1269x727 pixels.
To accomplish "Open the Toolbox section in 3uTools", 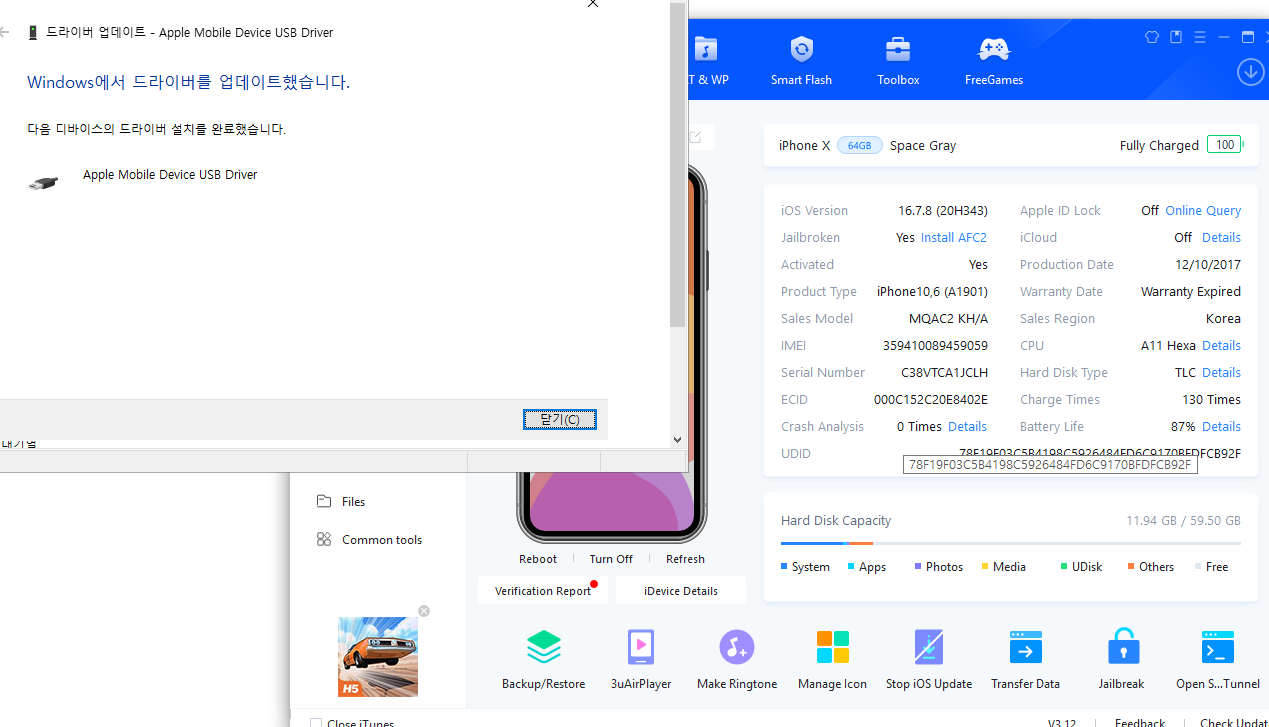I will pos(898,61).
